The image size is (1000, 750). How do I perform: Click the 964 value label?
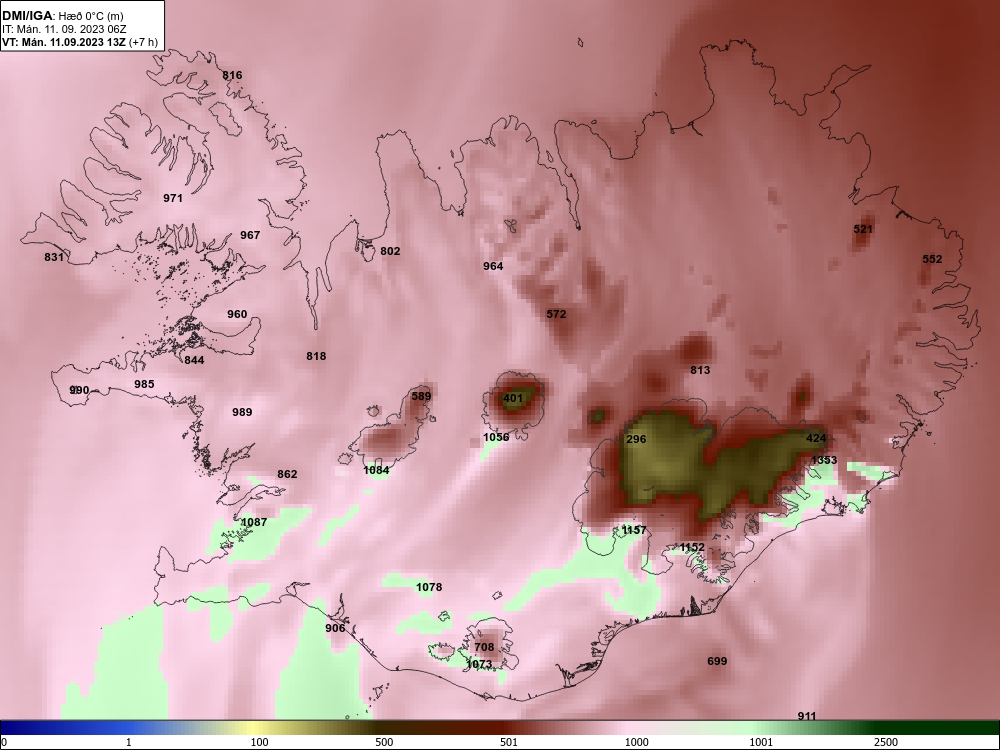493,266
